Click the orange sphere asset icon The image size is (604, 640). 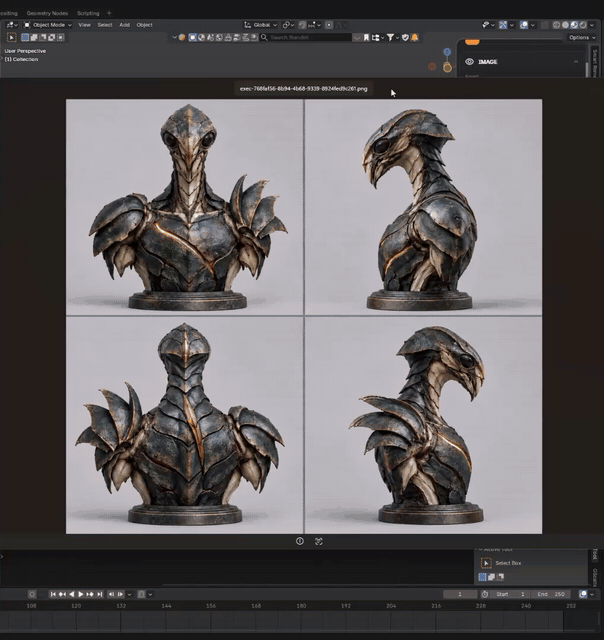182,37
